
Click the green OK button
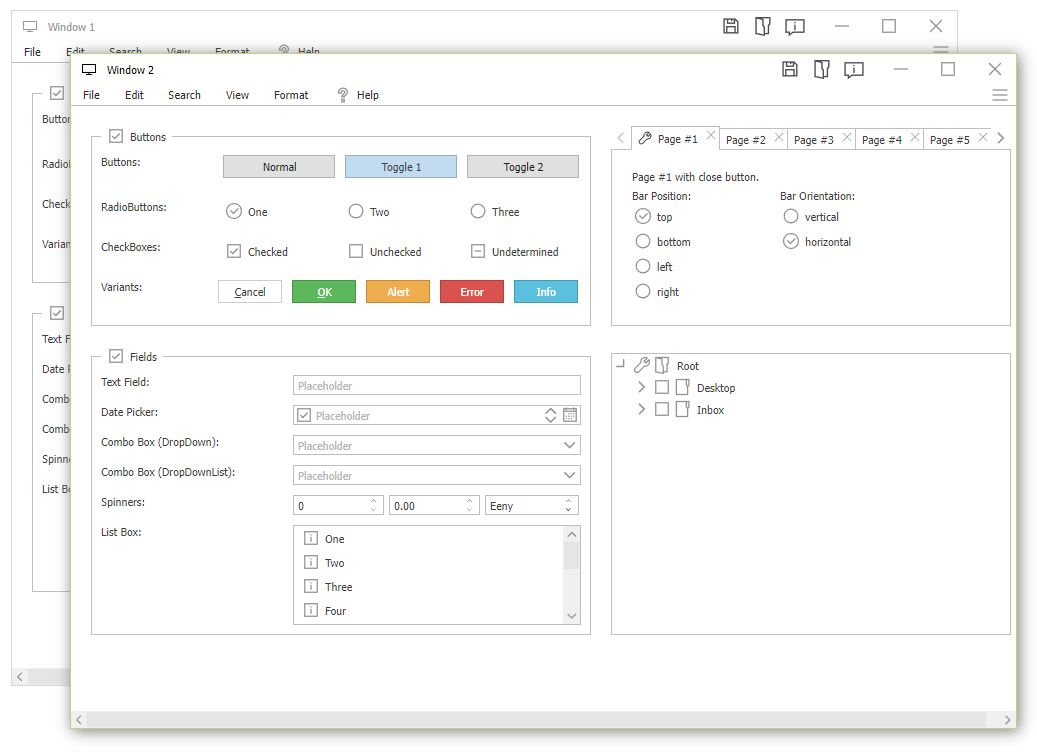pyautogui.click(x=324, y=292)
